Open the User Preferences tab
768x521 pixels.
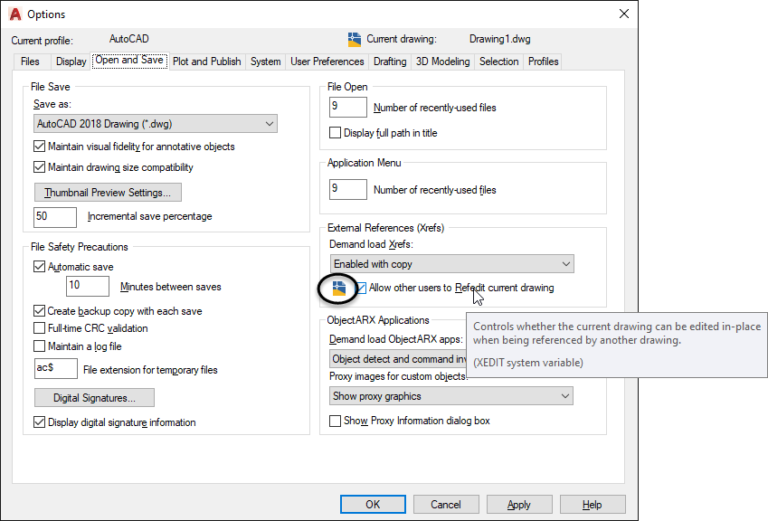tap(327, 61)
